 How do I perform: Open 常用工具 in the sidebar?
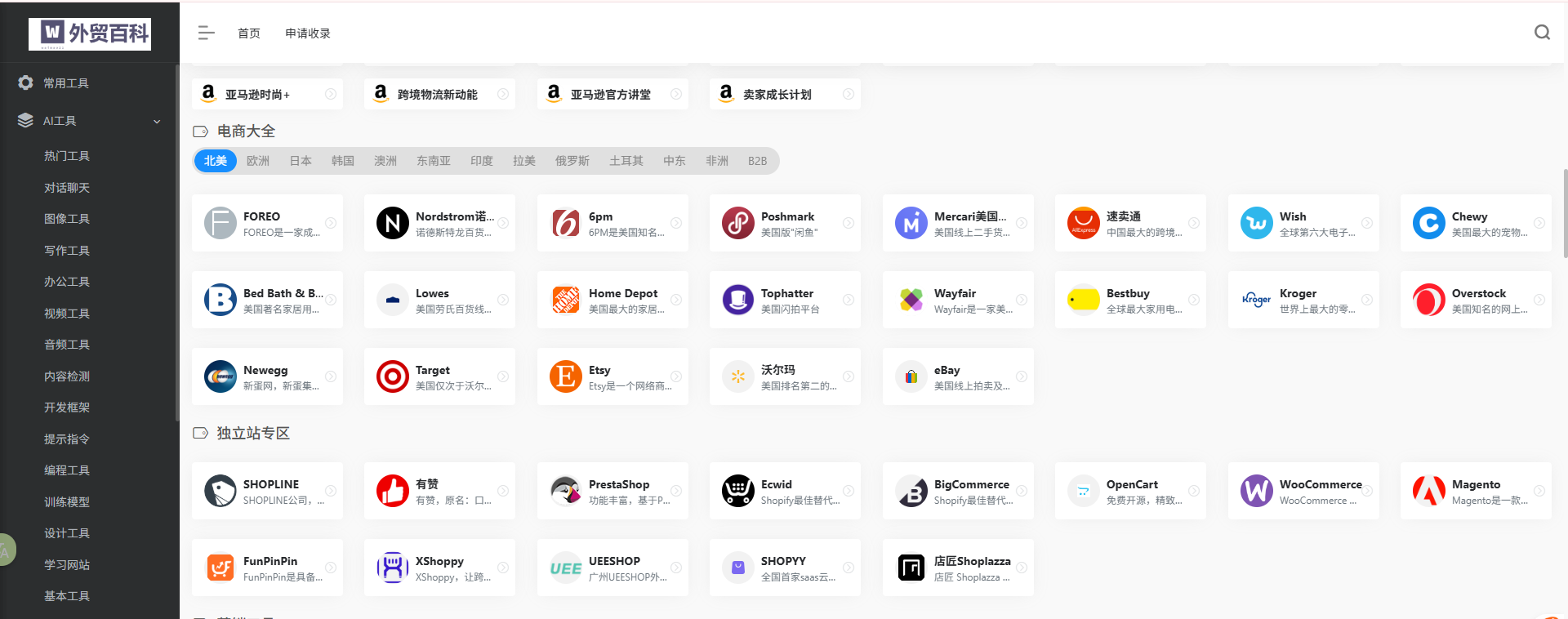[x=66, y=83]
